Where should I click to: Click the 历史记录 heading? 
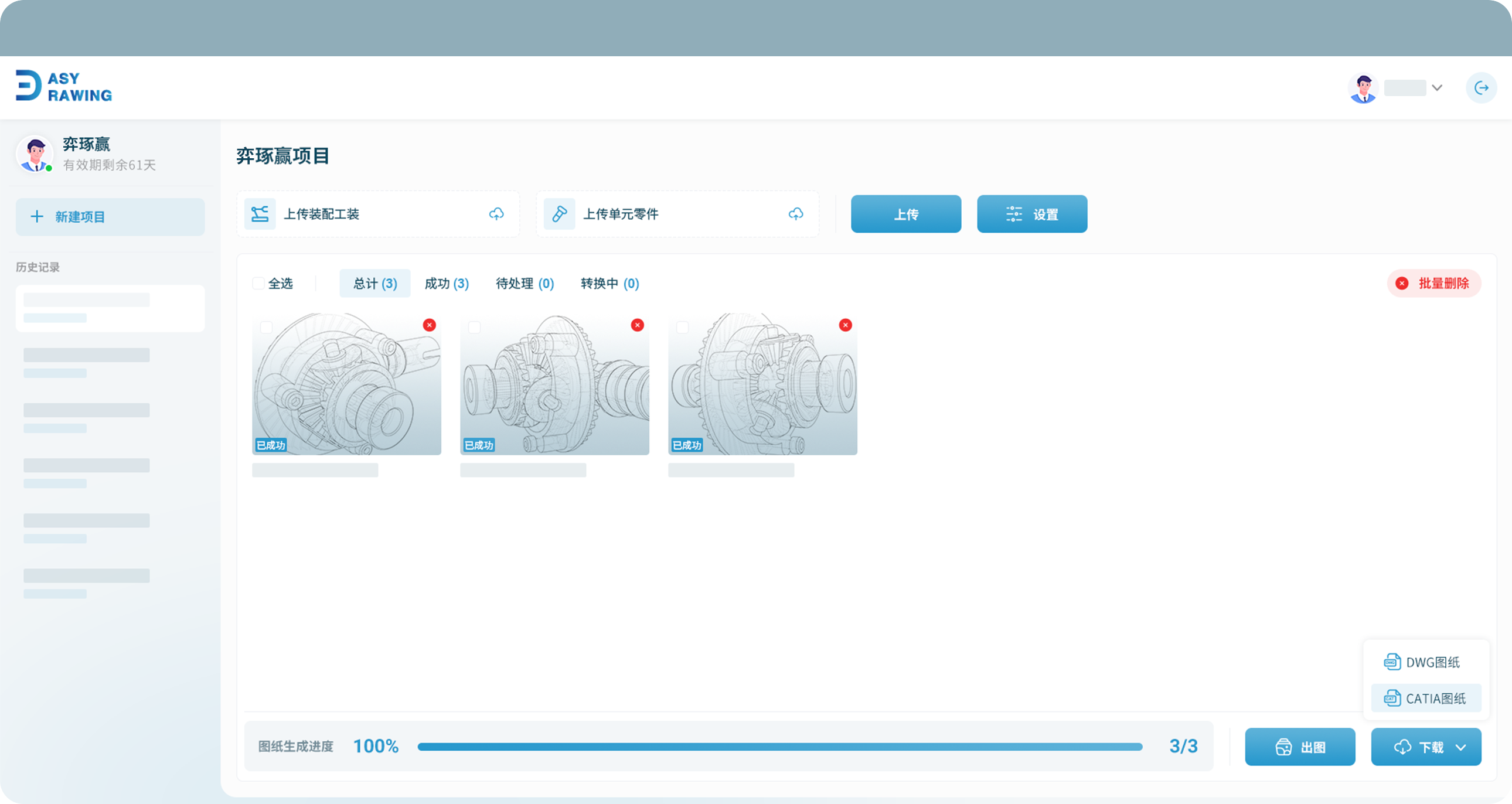[x=38, y=267]
